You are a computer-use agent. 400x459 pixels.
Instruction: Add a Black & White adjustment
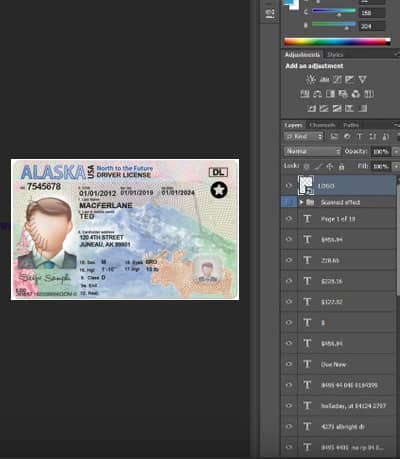[x=330, y=94]
